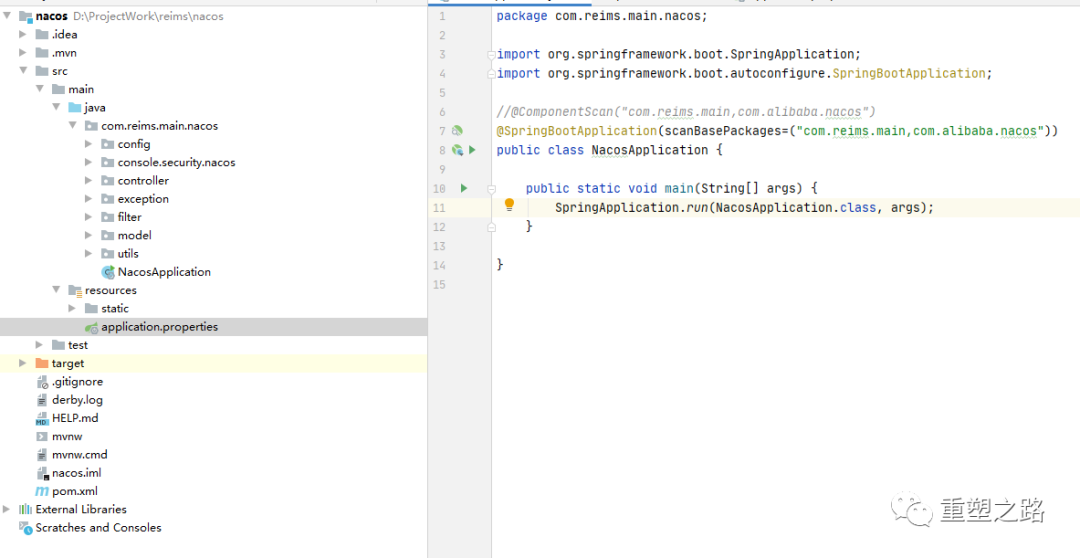Expand the target folder arrow
The height and width of the screenshot is (558, 1080).
[23, 363]
